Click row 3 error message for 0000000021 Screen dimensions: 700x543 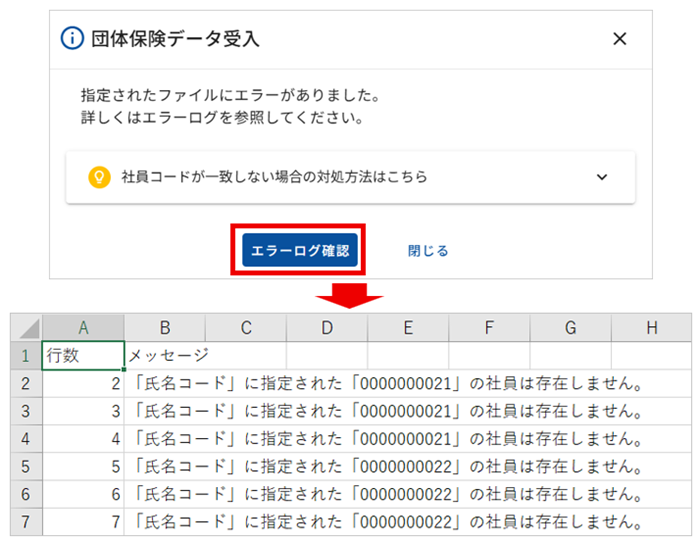click(x=387, y=411)
